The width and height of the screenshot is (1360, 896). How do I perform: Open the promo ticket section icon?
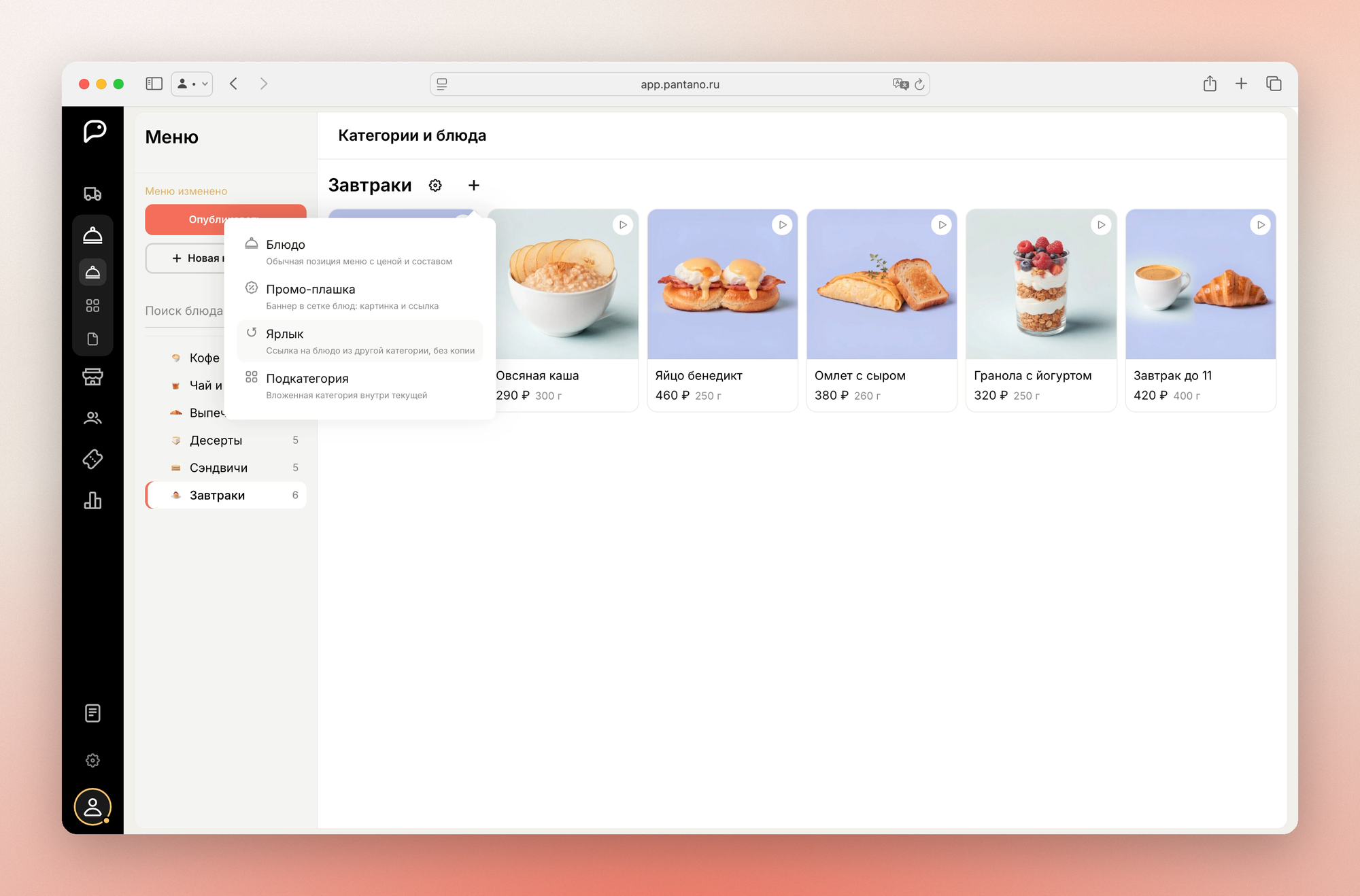coord(93,460)
